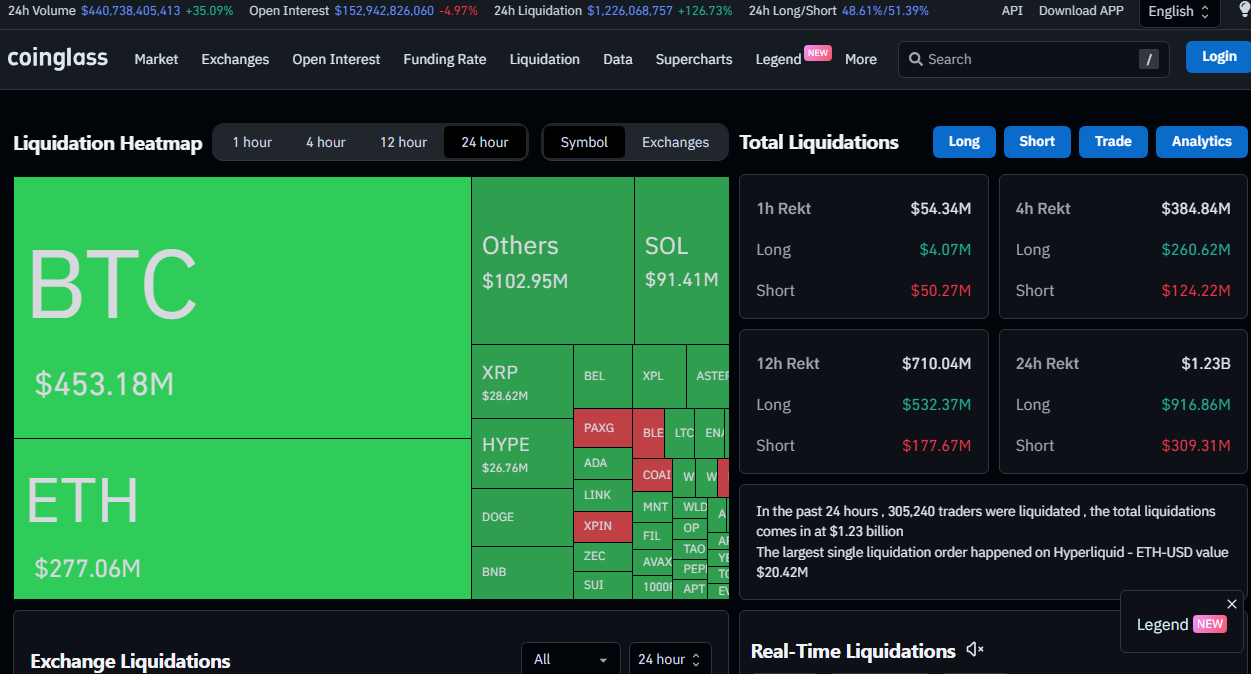Image resolution: width=1251 pixels, height=674 pixels.
Task: Close the Legend popup
Action: pyautogui.click(x=1231, y=604)
